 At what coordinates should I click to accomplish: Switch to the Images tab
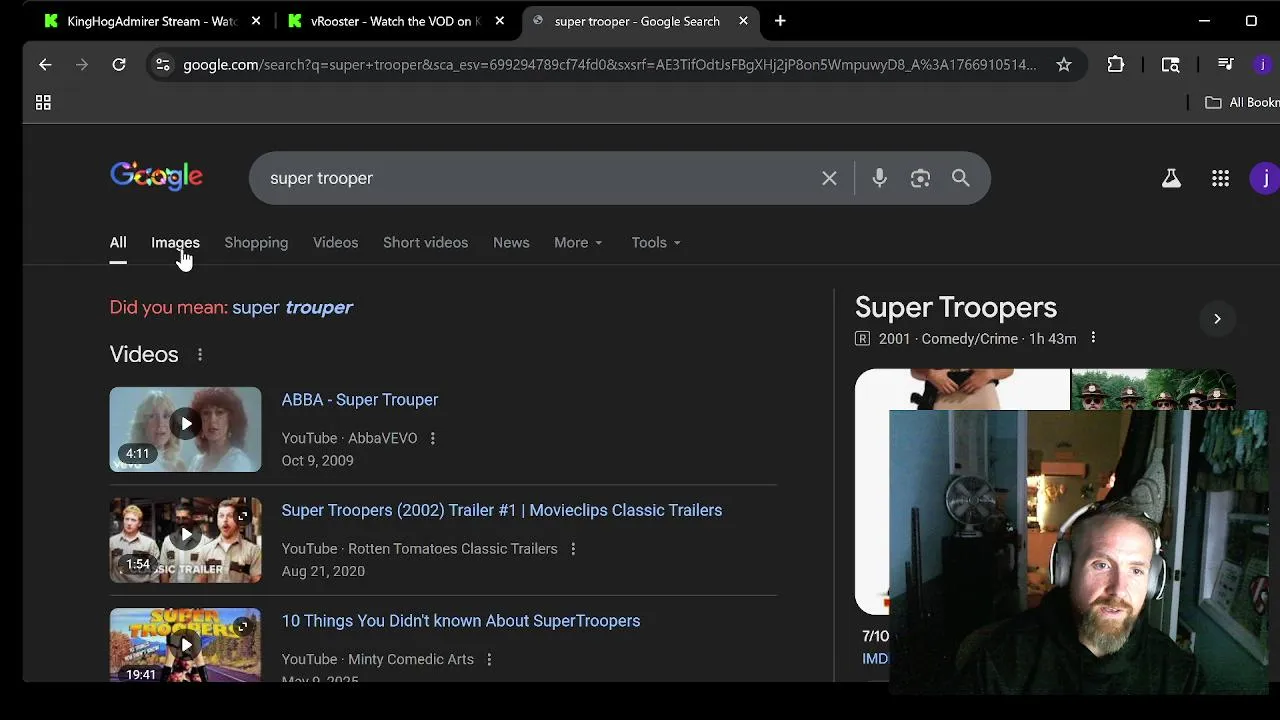tap(175, 243)
